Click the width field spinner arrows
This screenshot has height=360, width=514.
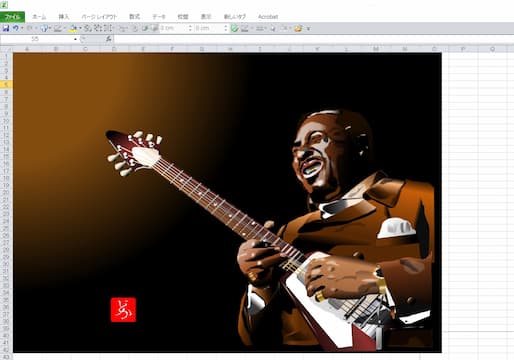coord(226,28)
